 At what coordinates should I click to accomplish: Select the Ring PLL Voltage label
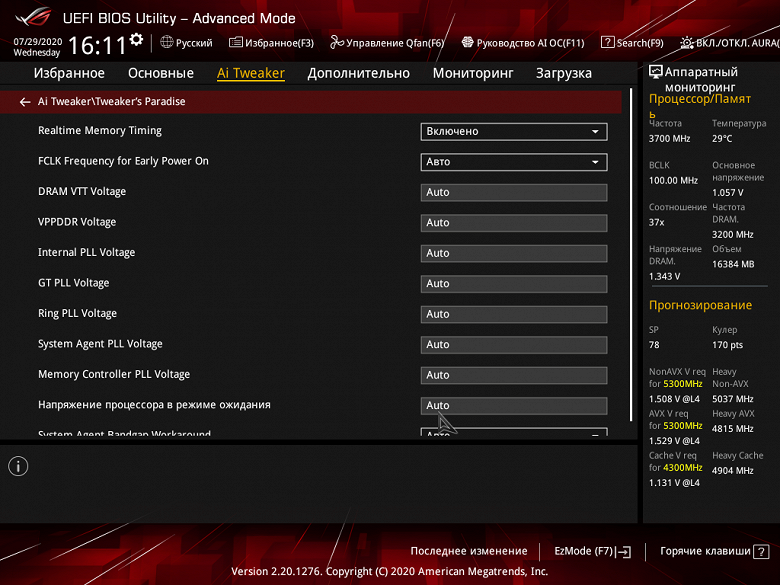pos(78,313)
